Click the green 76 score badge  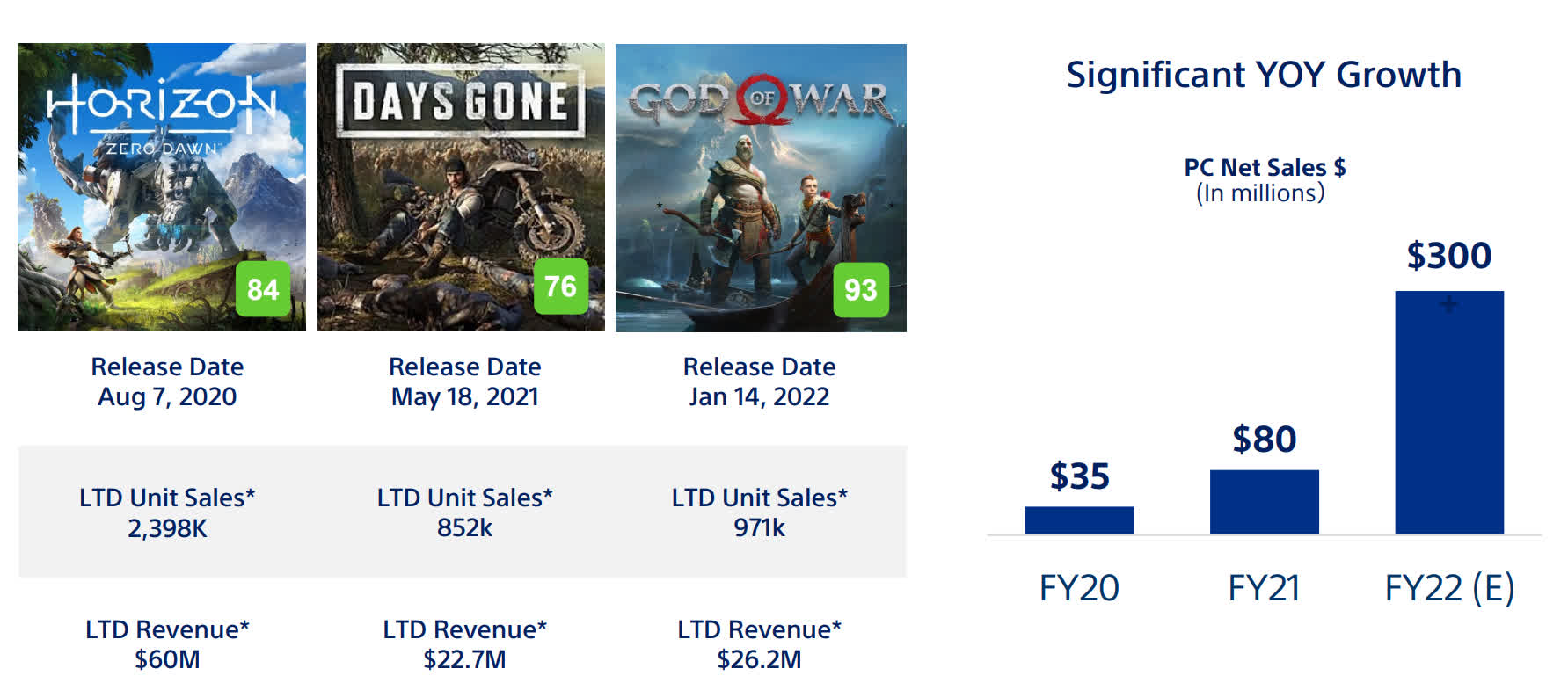point(560,286)
